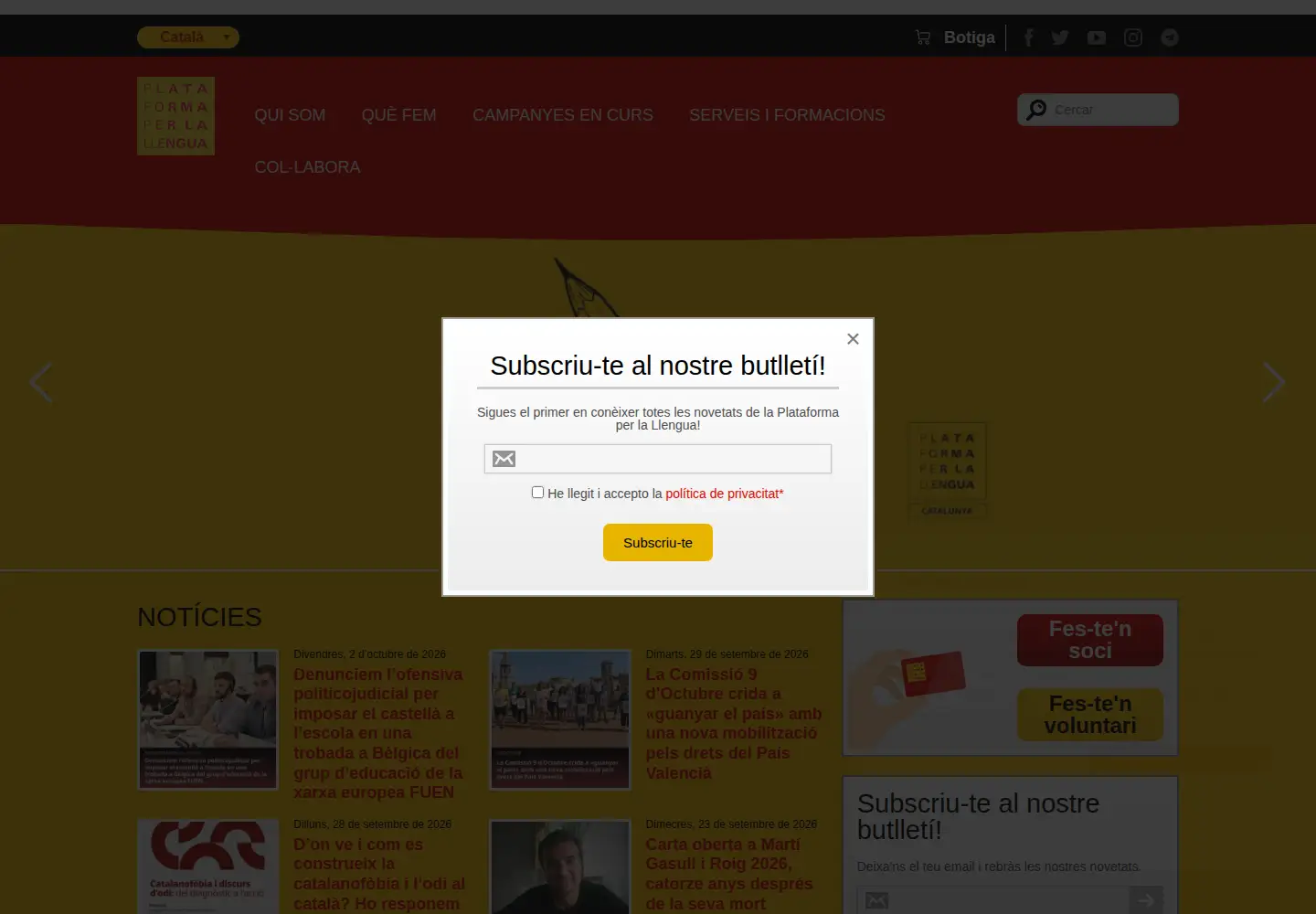Open the FUEN Bèlgica meeting news thumbnail
This screenshot has width=1316, height=914.
[x=207, y=719]
